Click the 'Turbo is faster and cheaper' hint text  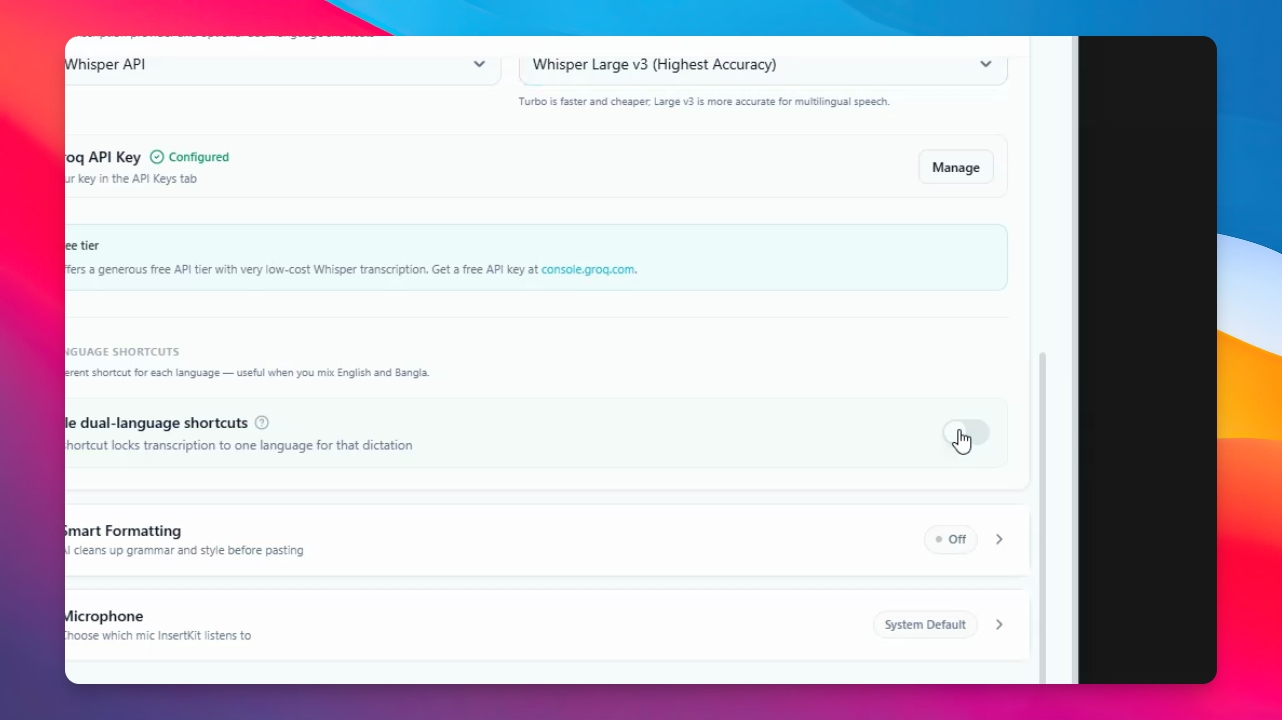704,101
